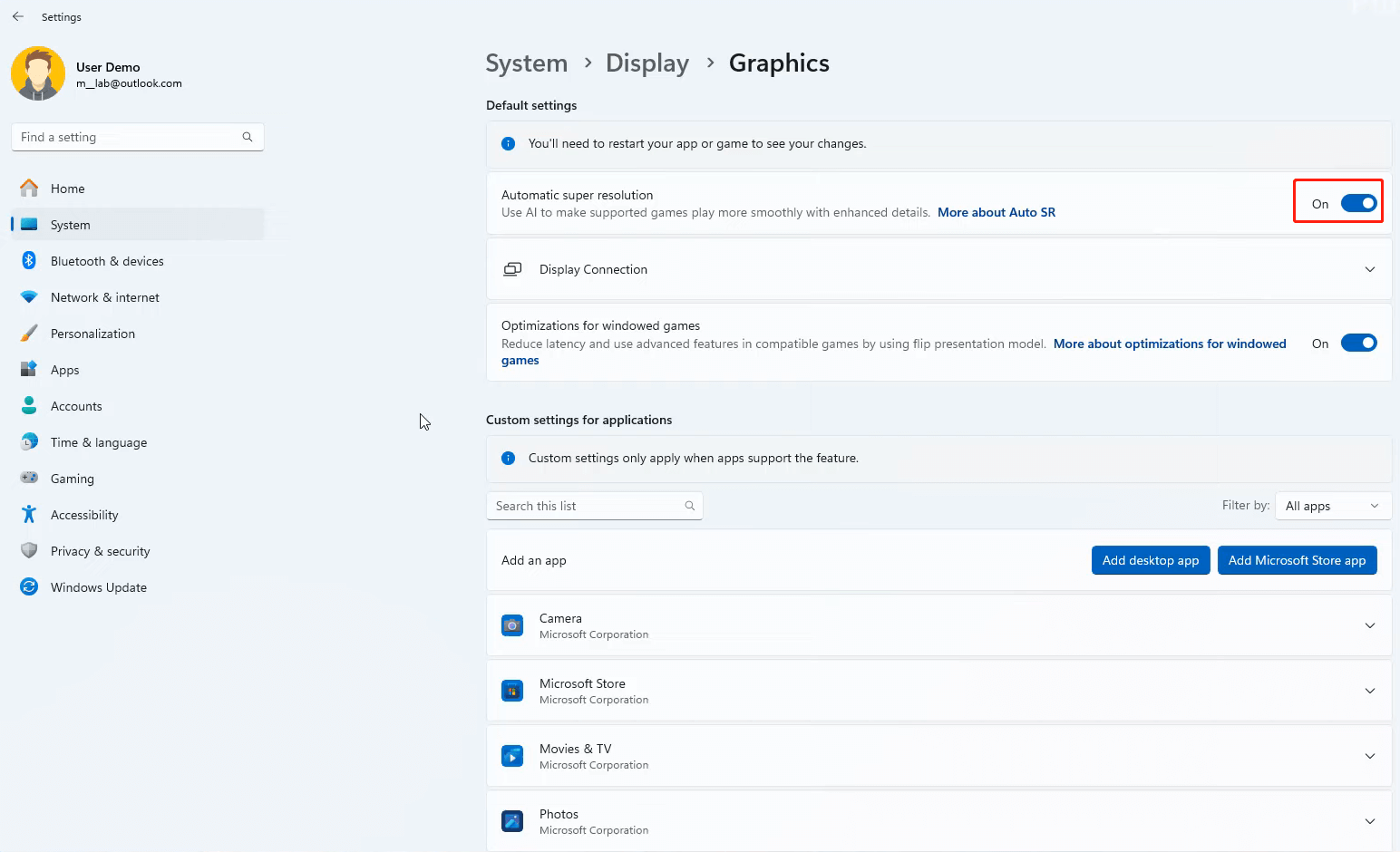Viewport: 1400px width, 852px height.
Task: Click the Photos app icon
Action: [512, 821]
